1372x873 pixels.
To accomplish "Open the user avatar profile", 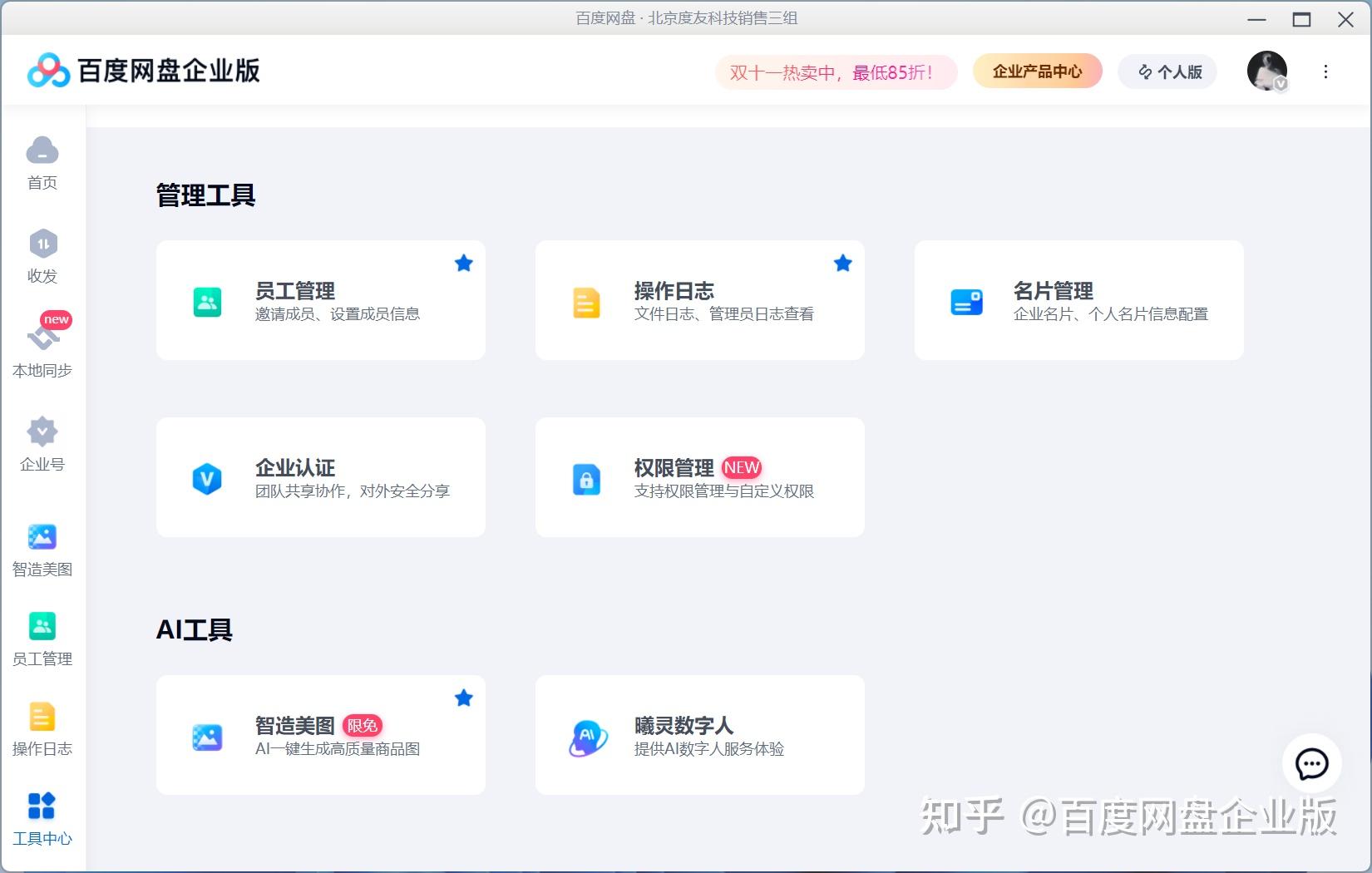I will click(x=1267, y=72).
